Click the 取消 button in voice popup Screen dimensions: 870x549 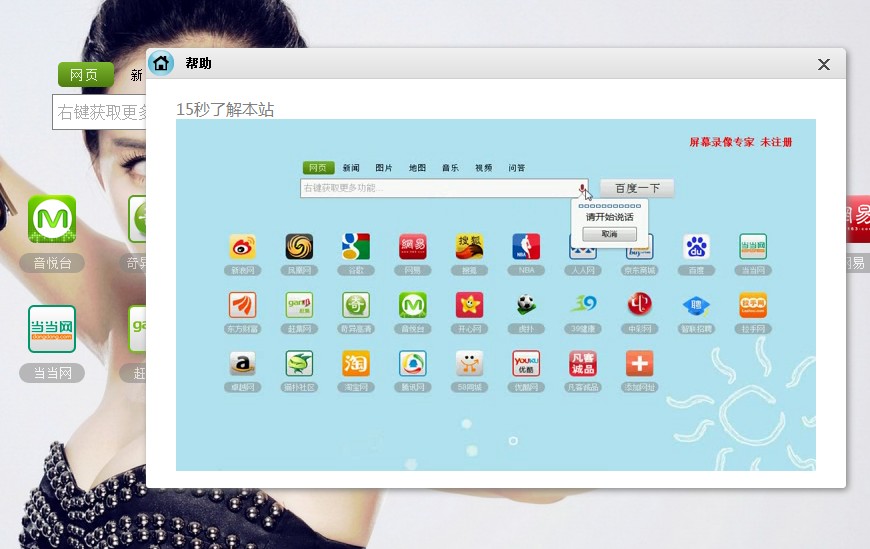click(609, 234)
